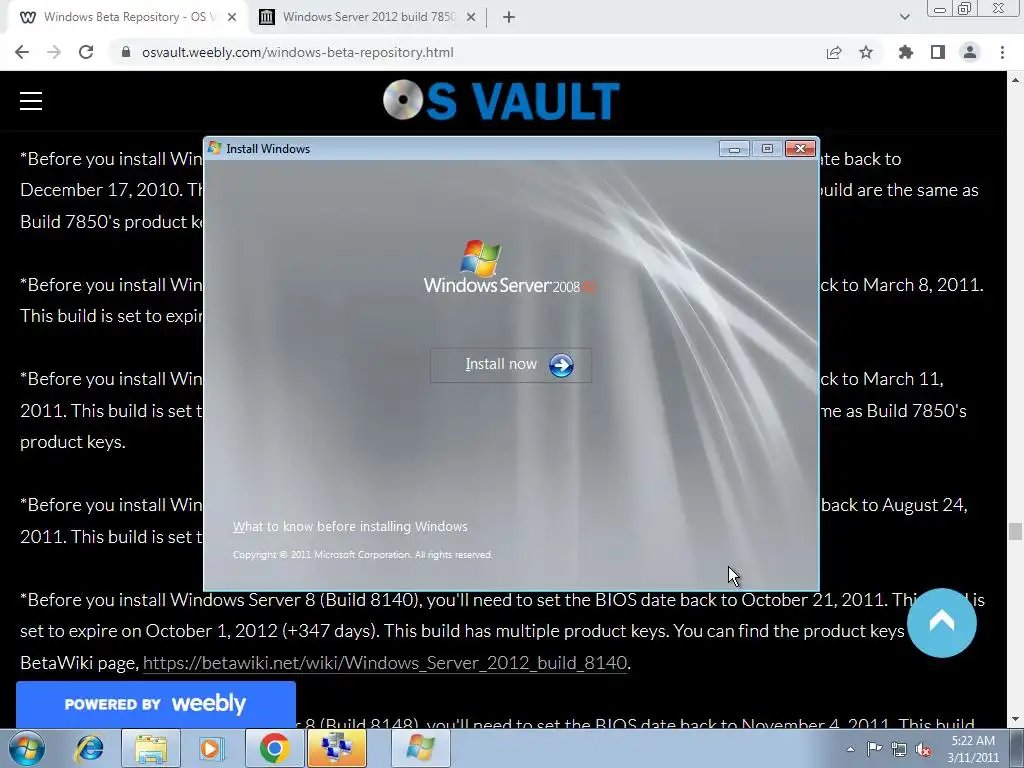Viewport: 1024px width, 768px height.
Task: Click the text 'December 17, 2010.'
Action: click(101, 190)
